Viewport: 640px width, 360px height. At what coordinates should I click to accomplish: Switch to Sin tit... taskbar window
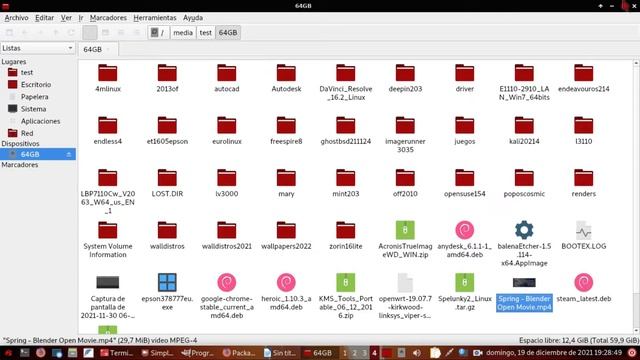point(280,353)
